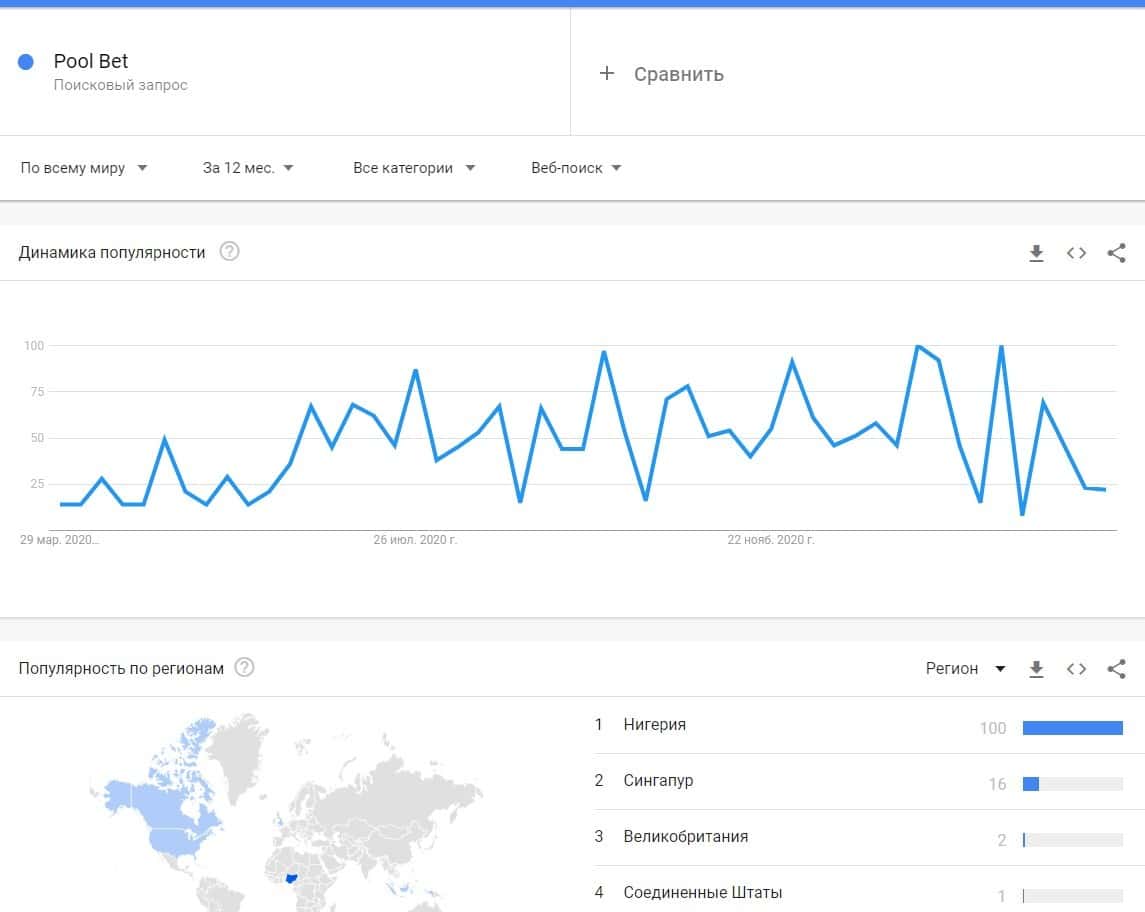This screenshot has width=1145, height=912.
Task: Expand the За 12 мес. time range
Action: (248, 168)
